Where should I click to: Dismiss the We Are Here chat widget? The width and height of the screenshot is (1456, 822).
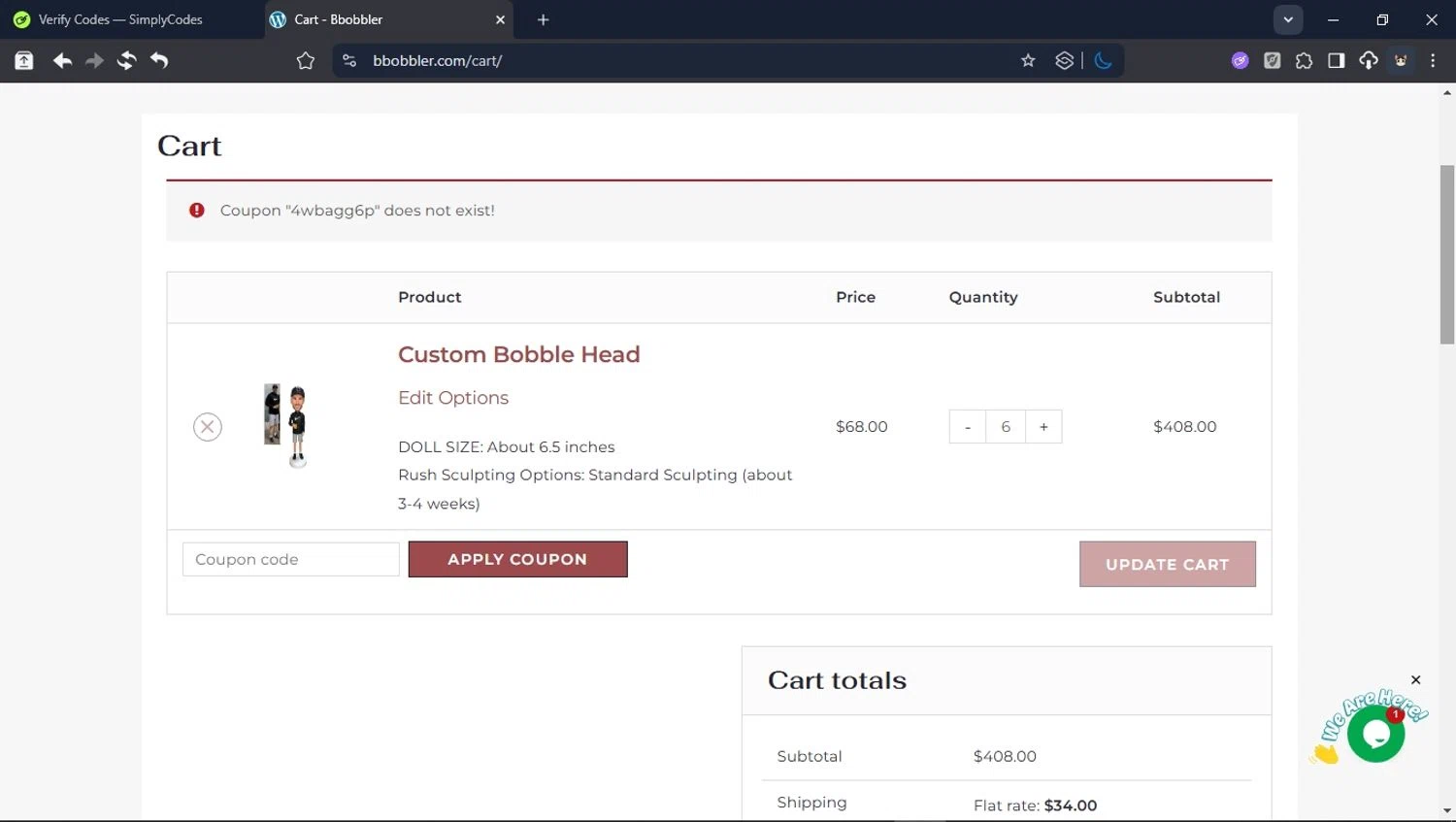click(x=1416, y=680)
